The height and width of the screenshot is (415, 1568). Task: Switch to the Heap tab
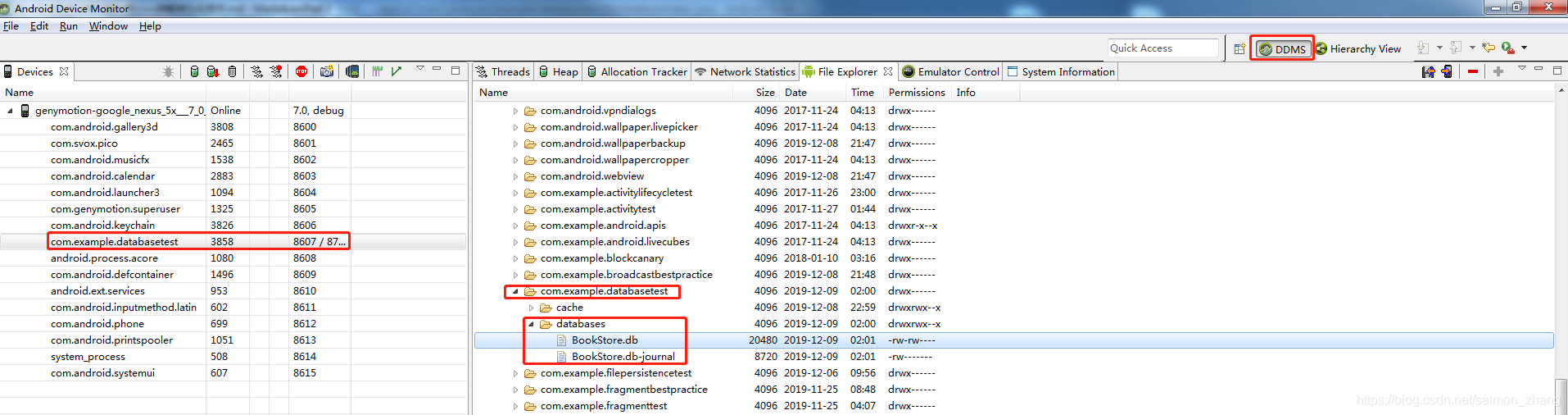click(x=558, y=71)
